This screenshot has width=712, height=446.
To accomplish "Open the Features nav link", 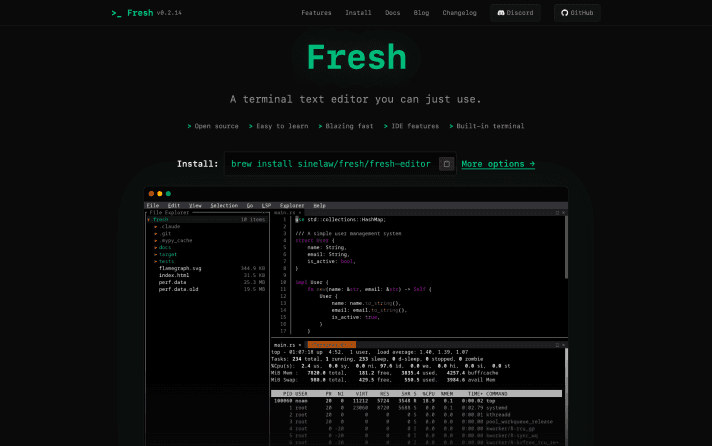I will 316,13.
